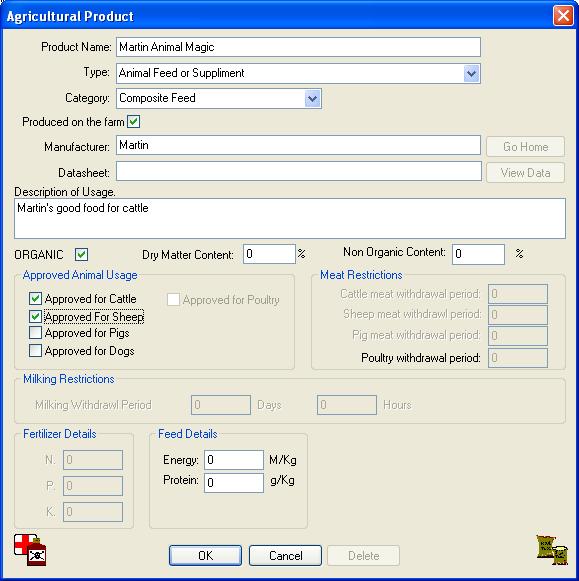Focus the Manufacturer text field
This screenshot has width=579, height=581.
(x=298, y=145)
